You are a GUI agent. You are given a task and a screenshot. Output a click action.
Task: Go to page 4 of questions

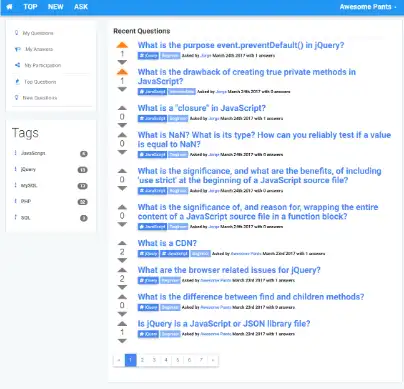click(166, 360)
